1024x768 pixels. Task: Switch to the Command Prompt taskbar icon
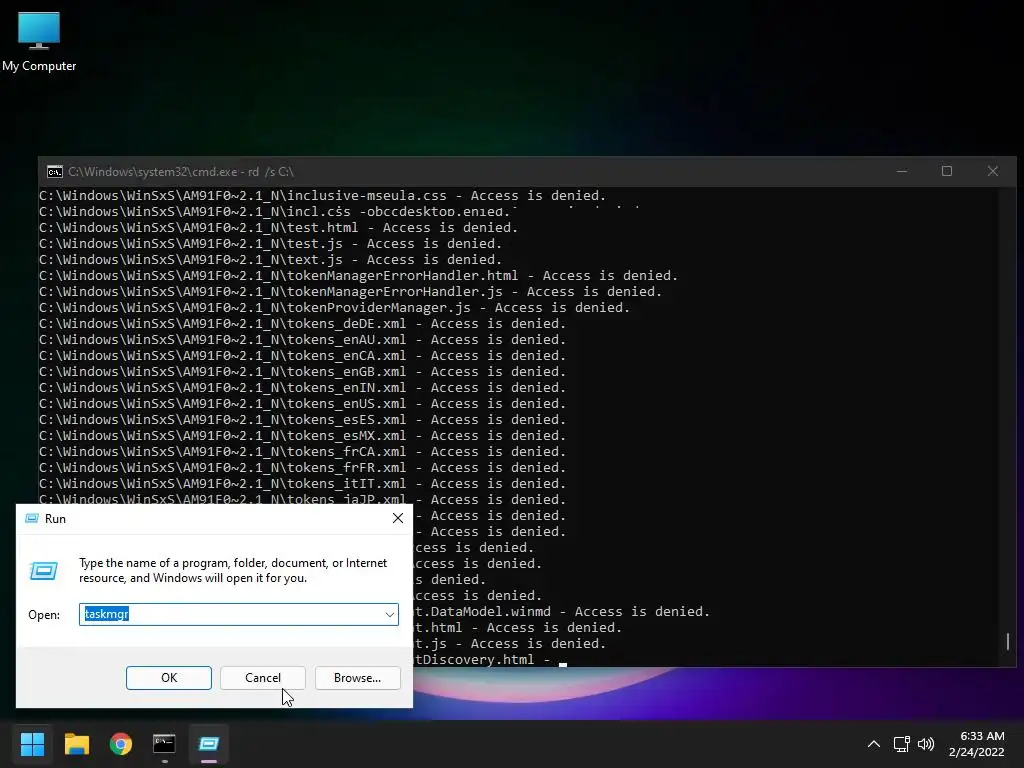[164, 743]
